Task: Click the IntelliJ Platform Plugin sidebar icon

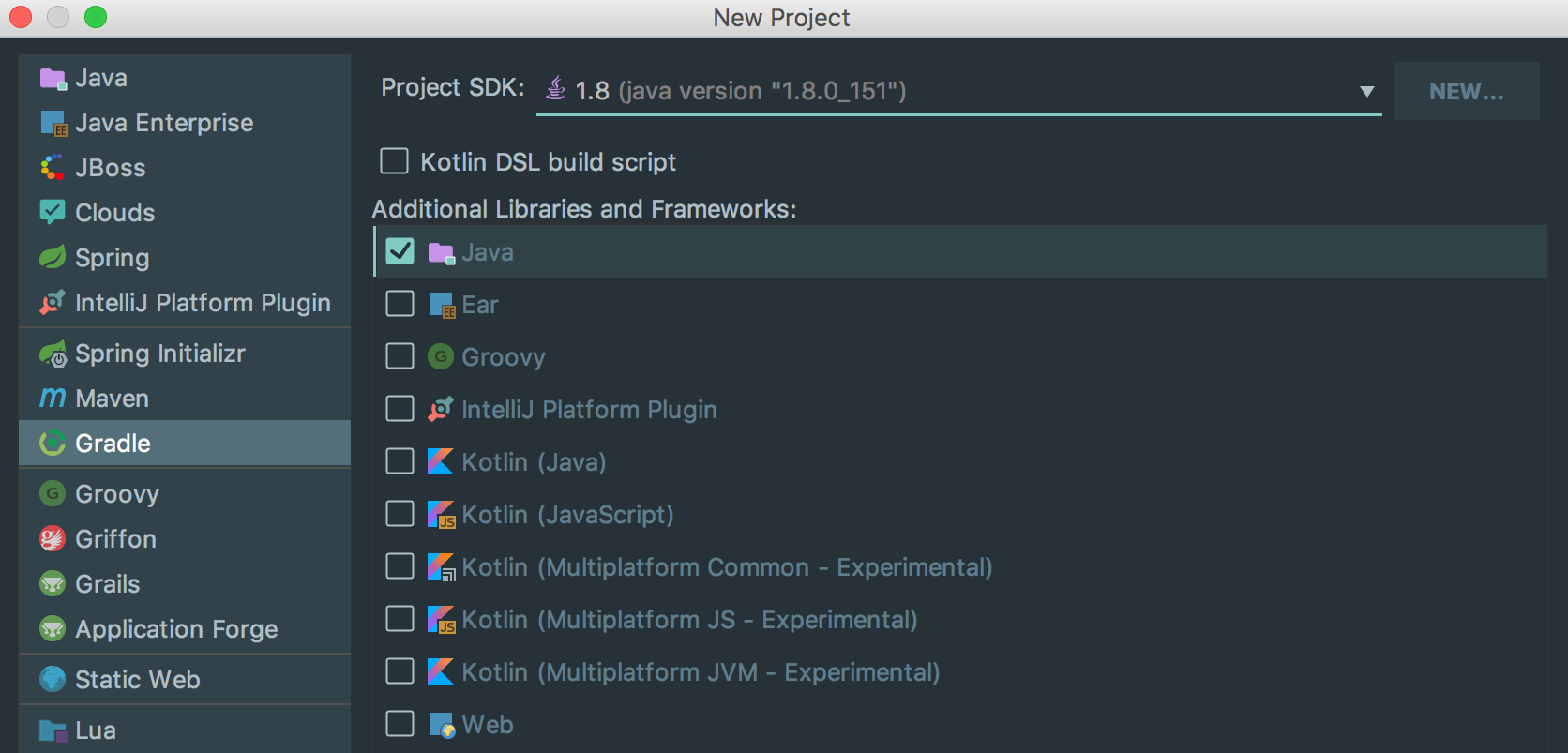Action: (53, 302)
